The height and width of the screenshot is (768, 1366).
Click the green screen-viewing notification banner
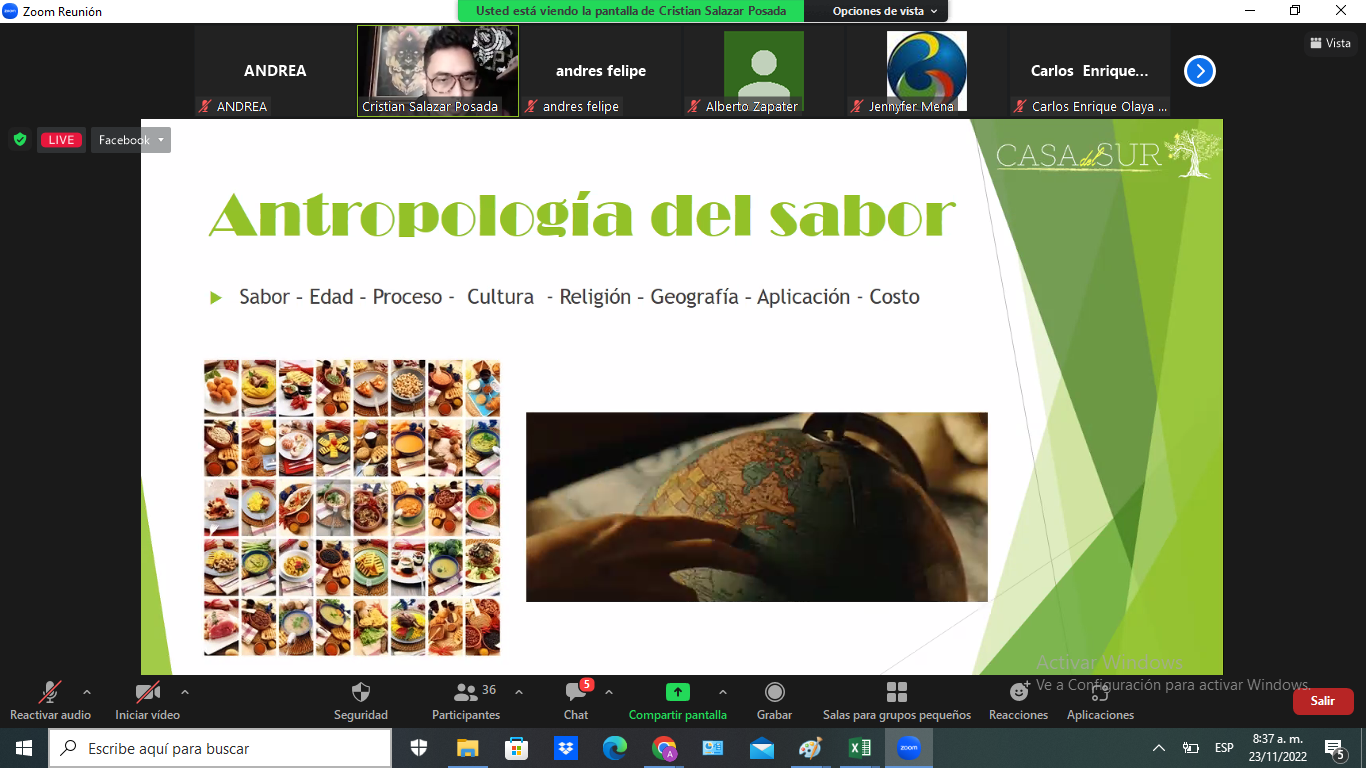(x=630, y=11)
